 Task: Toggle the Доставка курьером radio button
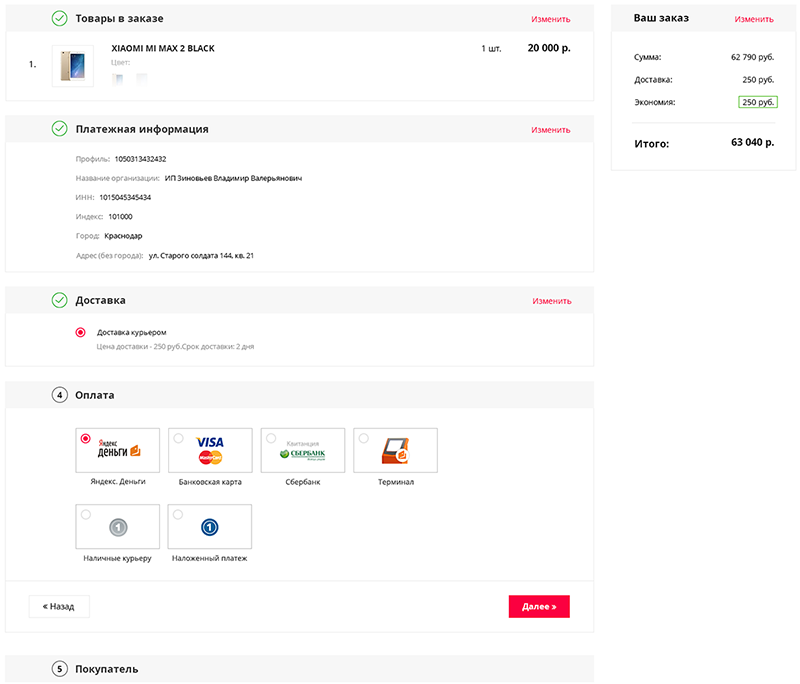(x=81, y=333)
